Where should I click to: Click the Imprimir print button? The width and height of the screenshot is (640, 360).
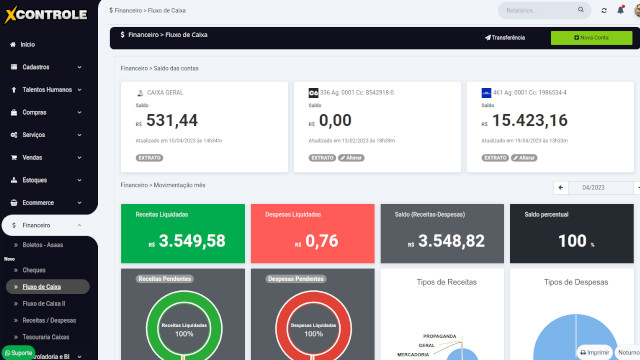tap(594, 352)
